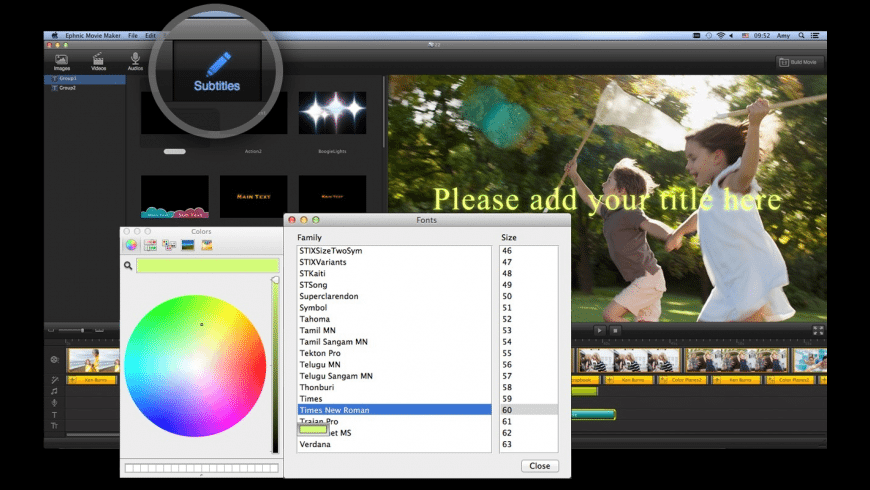Set font size to 55
The height and width of the screenshot is (490, 870).
tap(528, 353)
